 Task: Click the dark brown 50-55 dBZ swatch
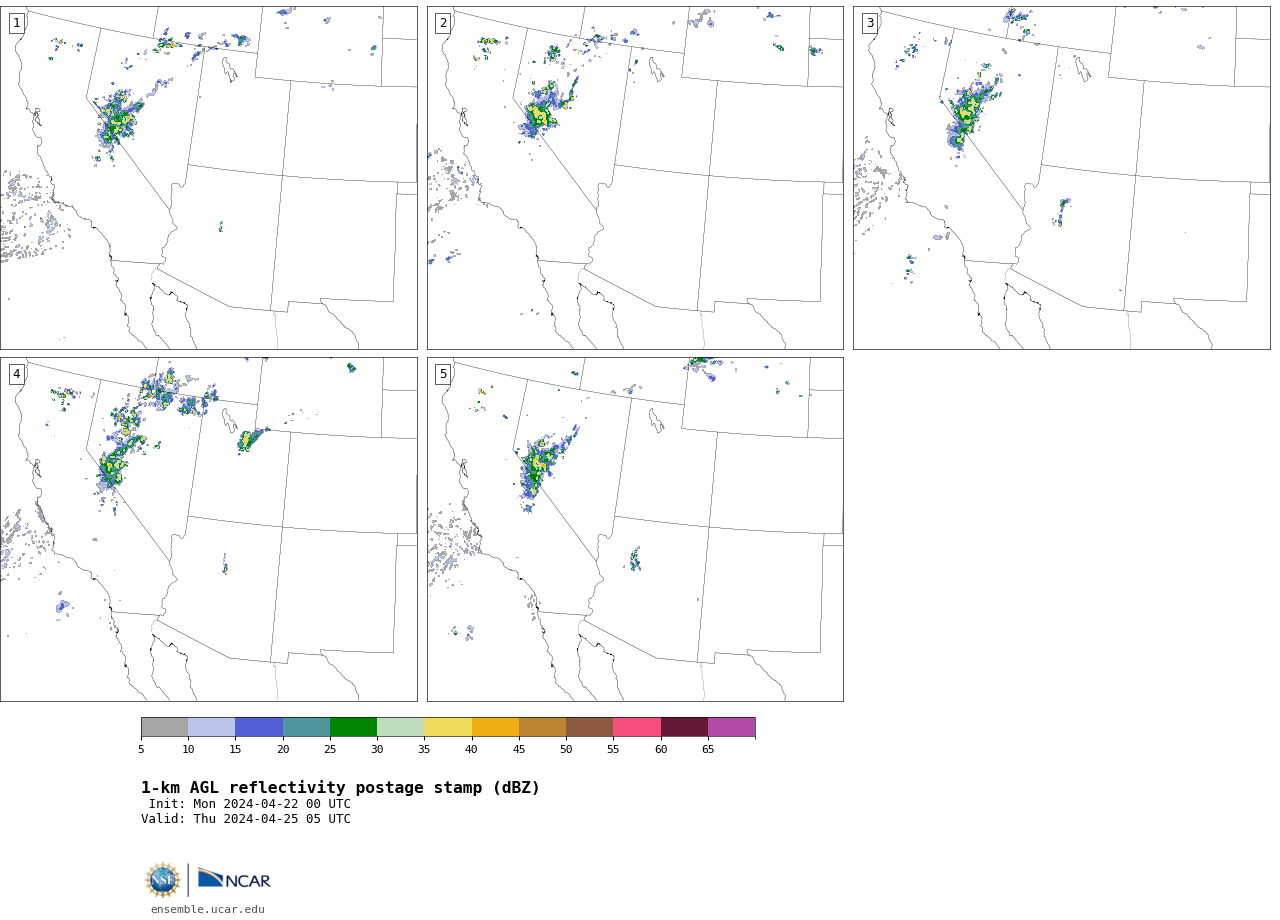pyautogui.click(x=590, y=727)
